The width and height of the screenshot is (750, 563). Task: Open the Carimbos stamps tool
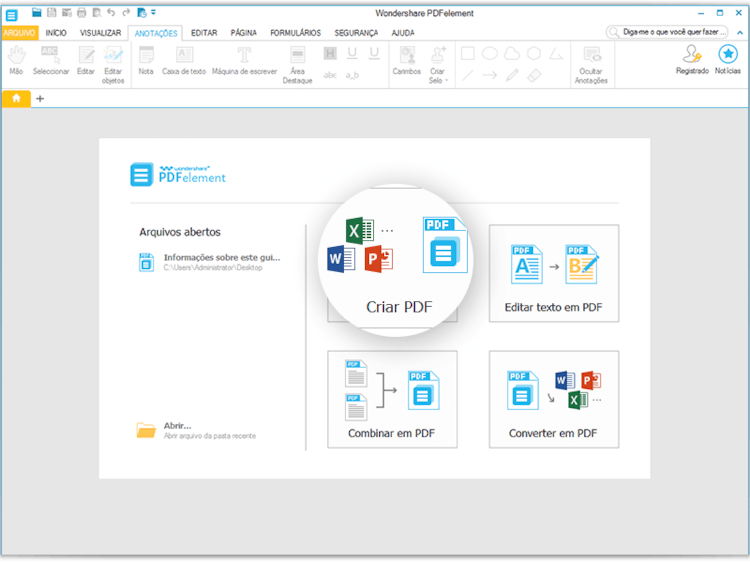click(x=407, y=61)
